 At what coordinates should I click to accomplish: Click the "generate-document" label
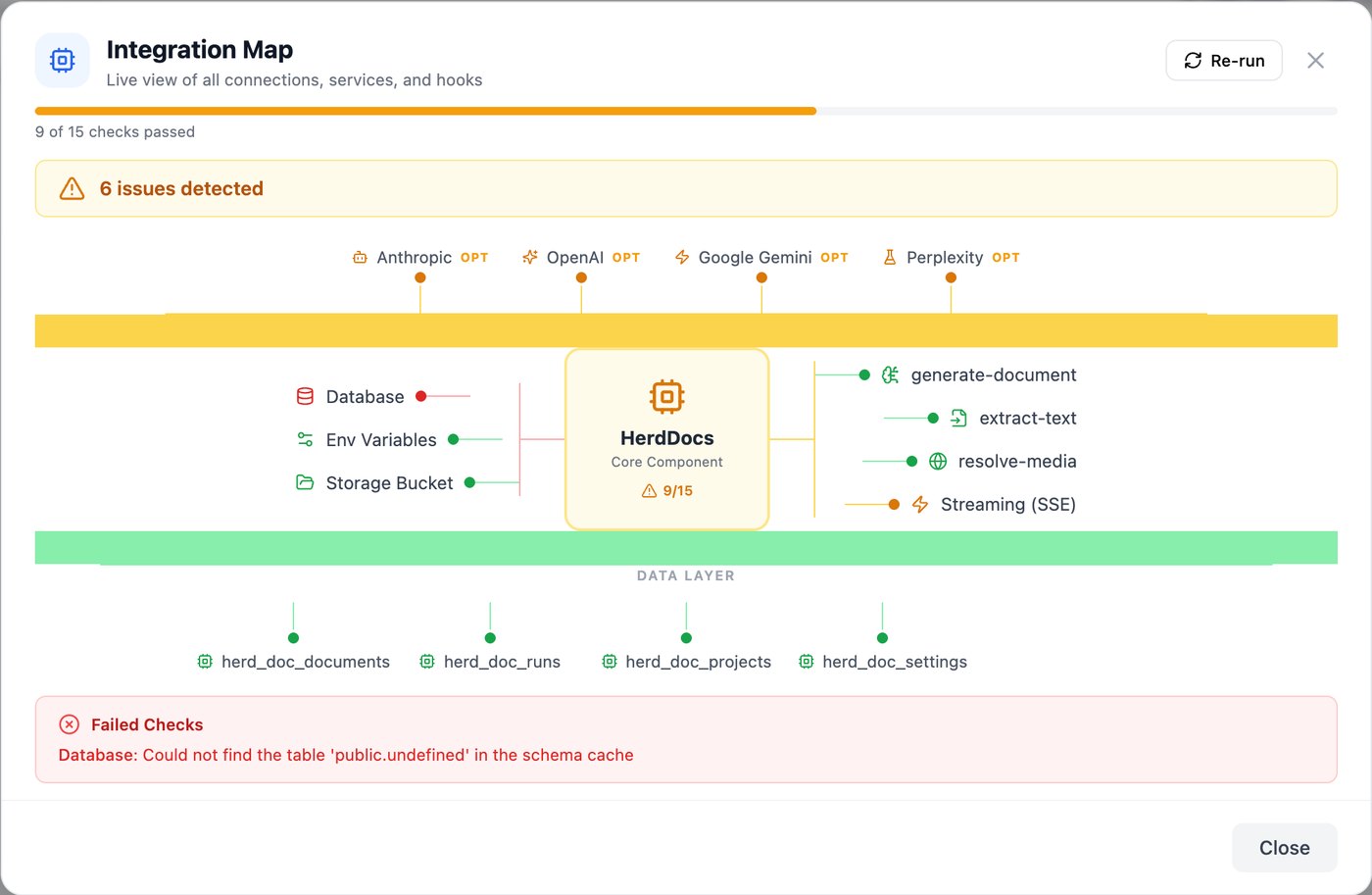pyautogui.click(x=994, y=374)
